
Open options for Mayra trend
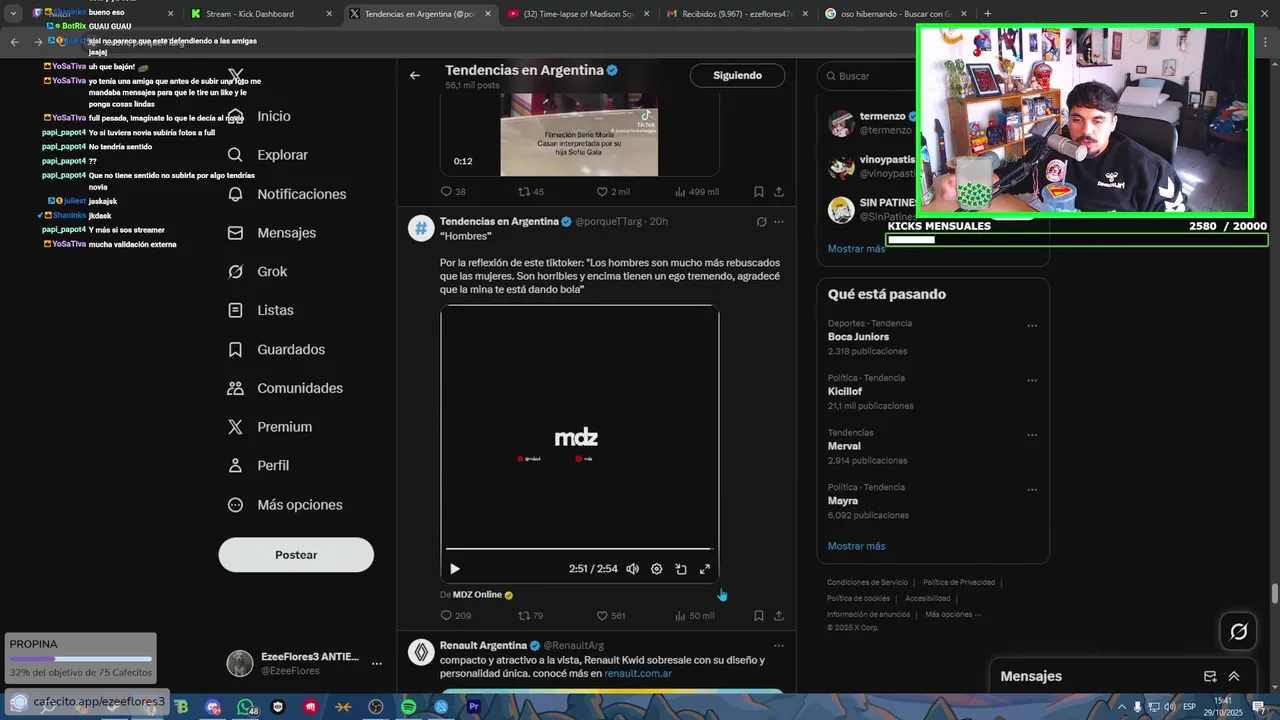point(1032,490)
